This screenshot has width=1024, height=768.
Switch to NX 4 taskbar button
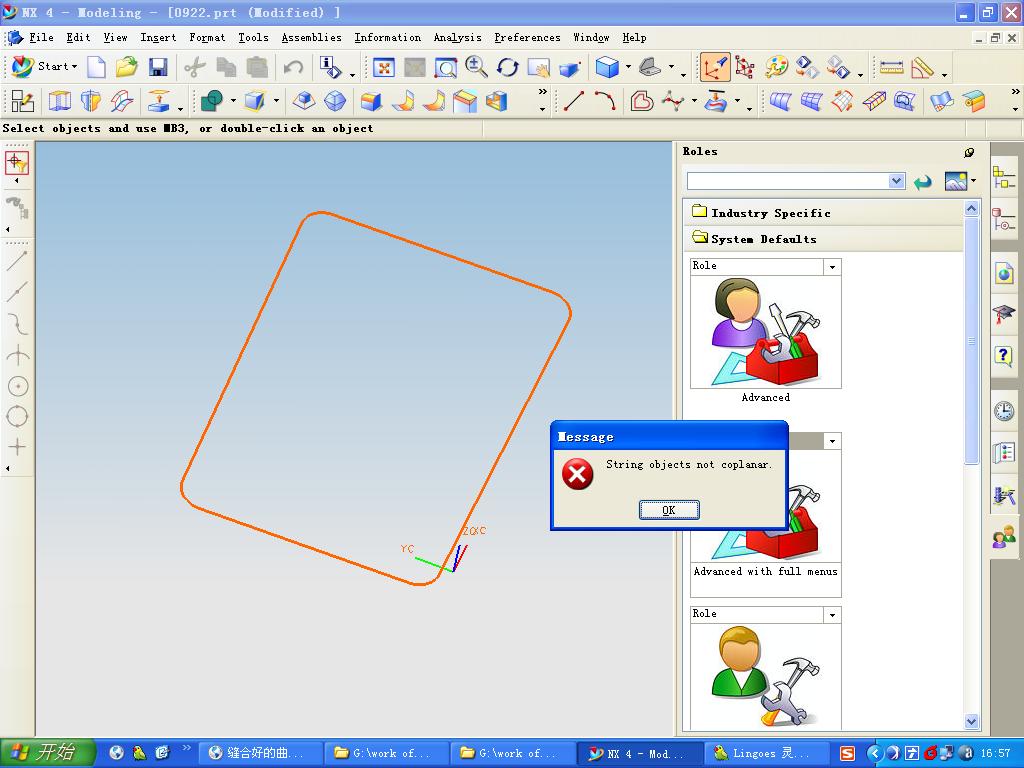(x=641, y=753)
